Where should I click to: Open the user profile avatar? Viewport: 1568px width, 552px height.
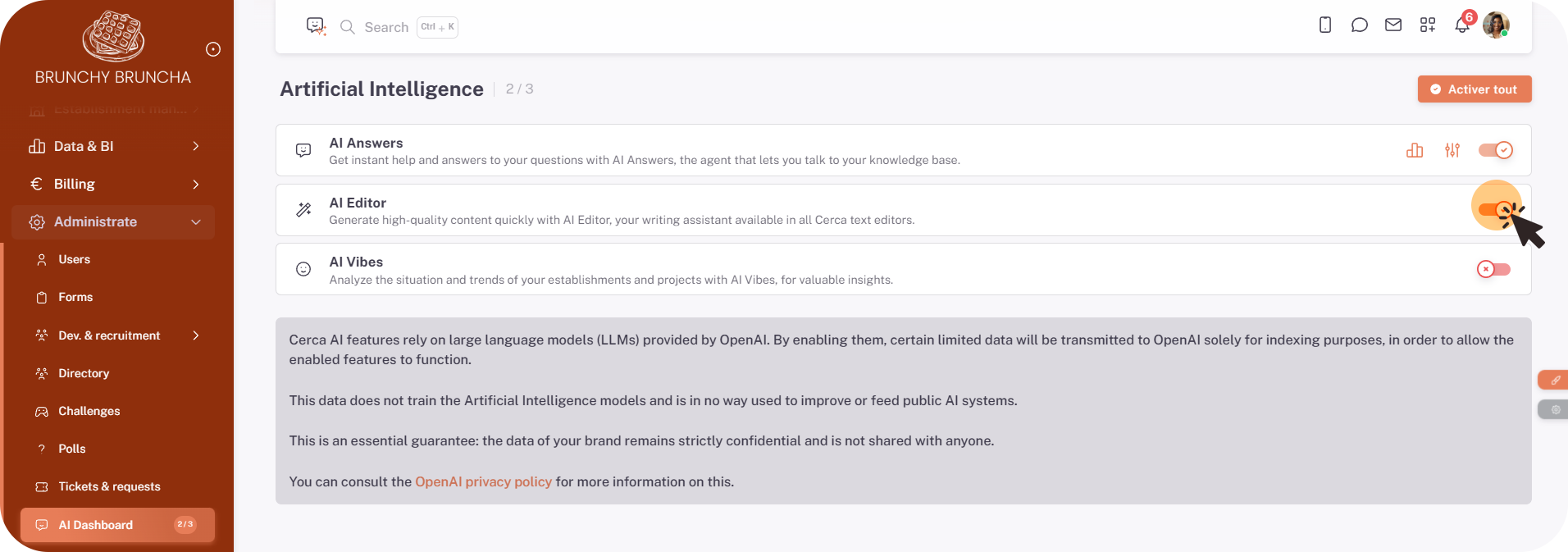tap(1496, 25)
